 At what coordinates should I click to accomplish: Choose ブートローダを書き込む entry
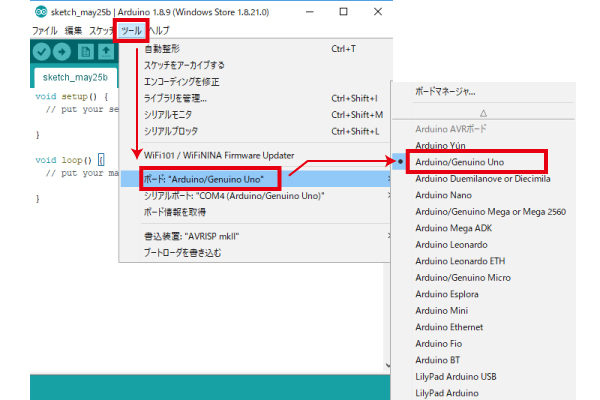(x=256, y=253)
